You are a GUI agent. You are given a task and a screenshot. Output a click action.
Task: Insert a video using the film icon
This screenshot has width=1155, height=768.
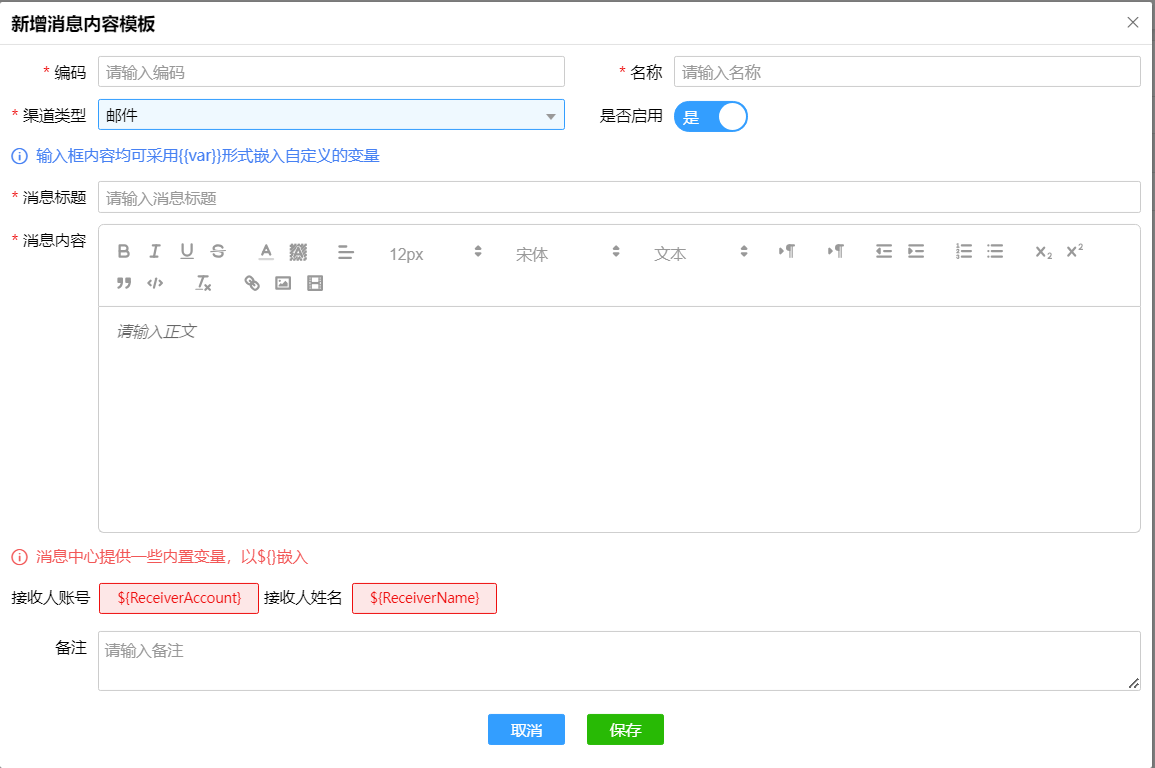(x=315, y=284)
